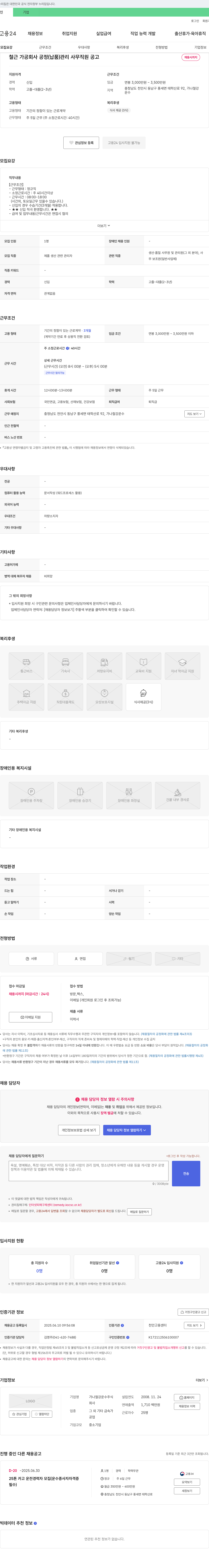
Task: Click info icon beside 고용24 입사지원
Action: (x=182, y=1263)
